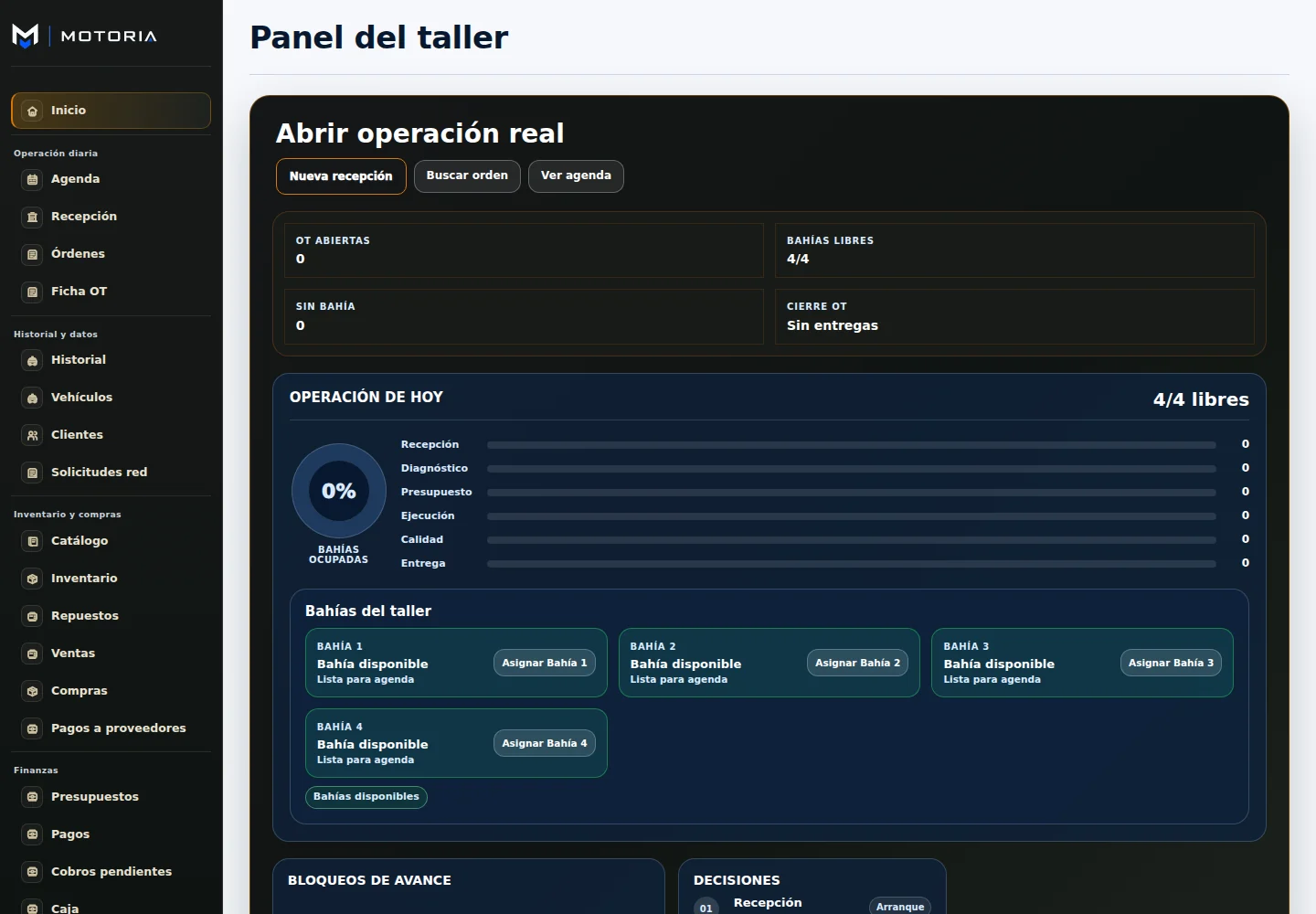Open Recepción from the sidebar
1316x914 pixels.
(111, 217)
